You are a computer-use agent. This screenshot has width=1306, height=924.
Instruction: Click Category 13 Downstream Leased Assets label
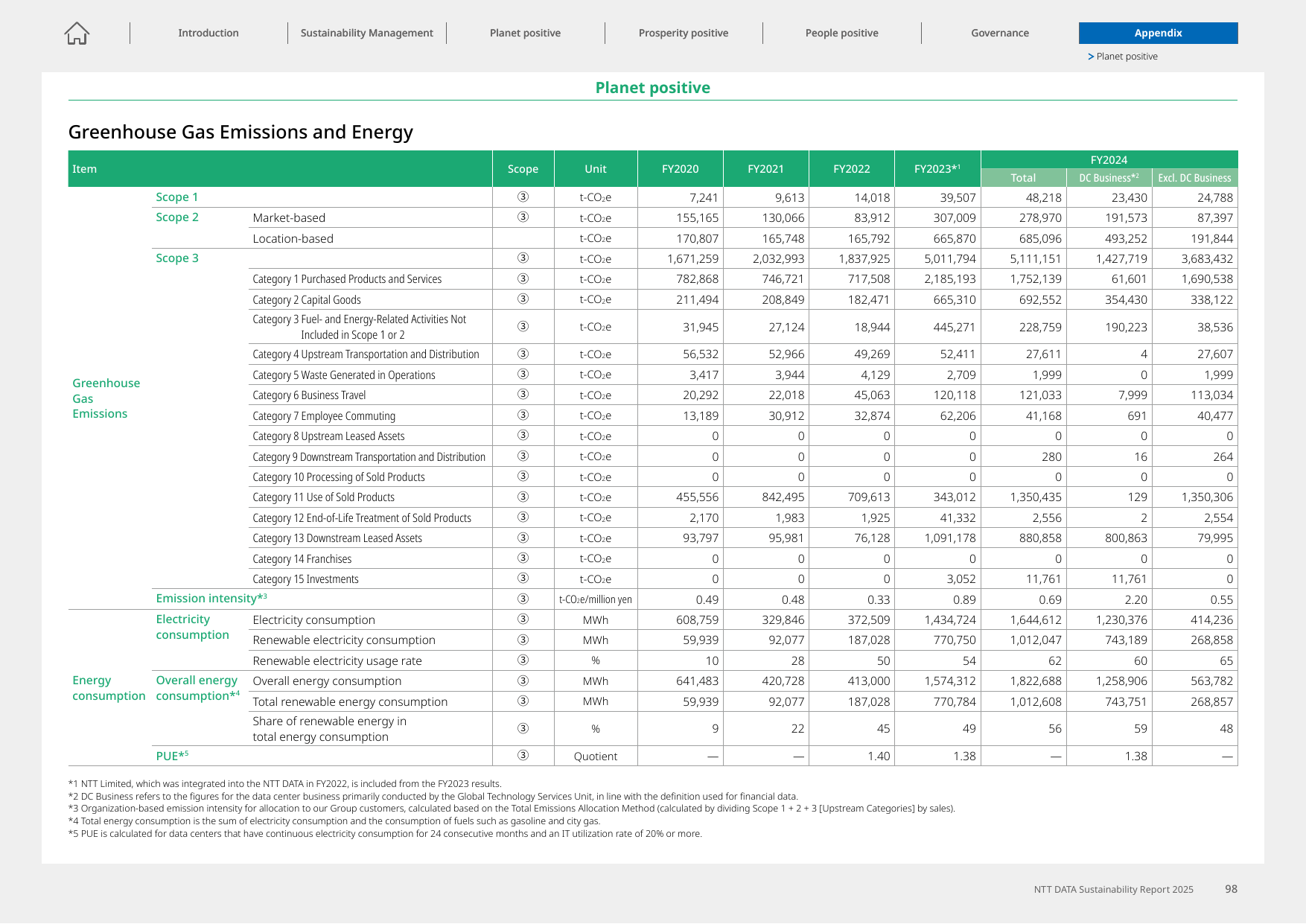pyautogui.click(x=337, y=538)
